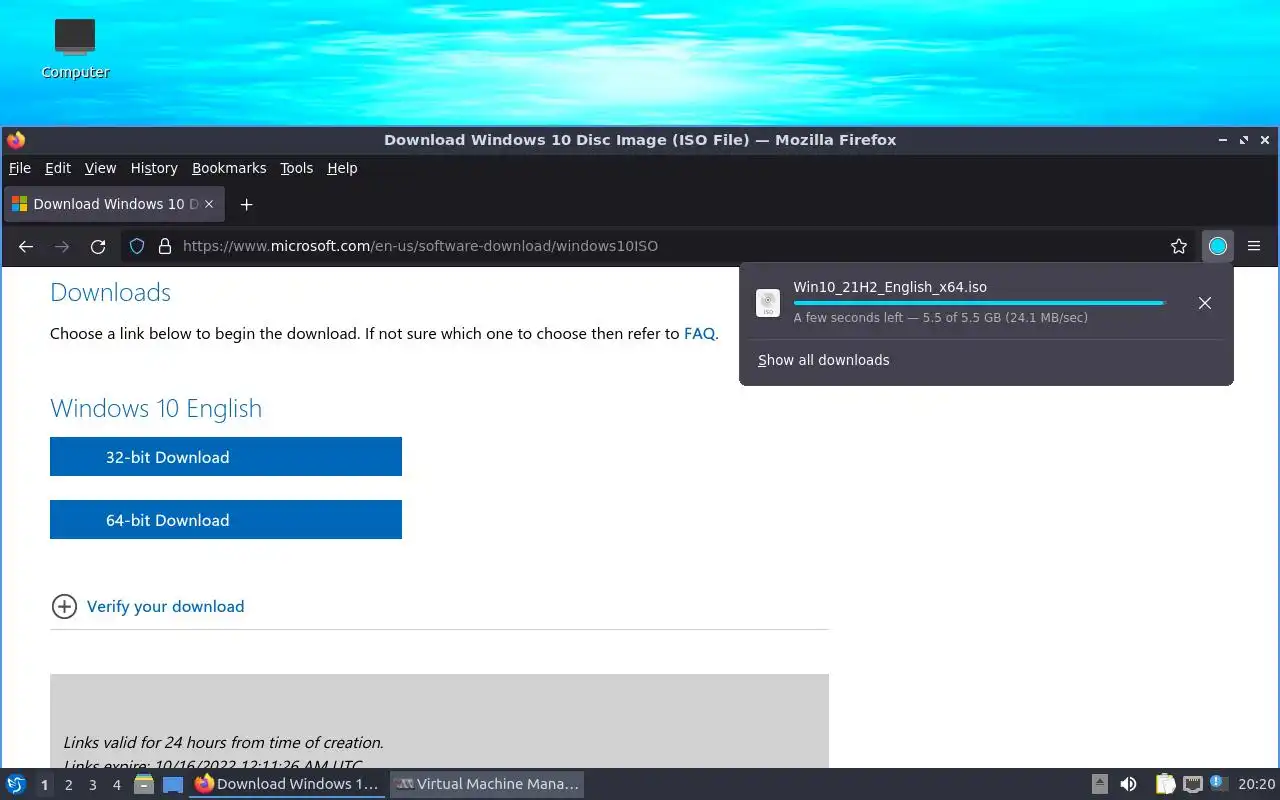This screenshot has width=1280, height=800.
Task: Open the LXQt start menu
Action: (x=15, y=785)
